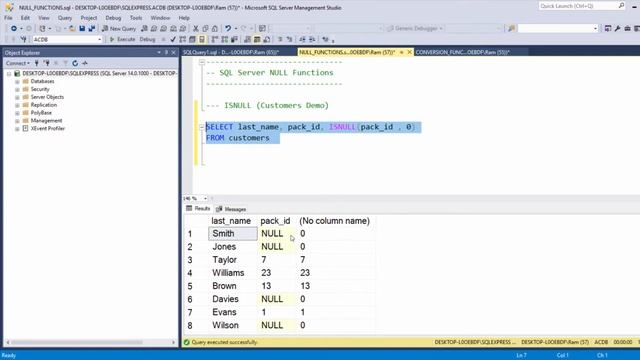Select XEvent Profiler tree item

(48, 129)
